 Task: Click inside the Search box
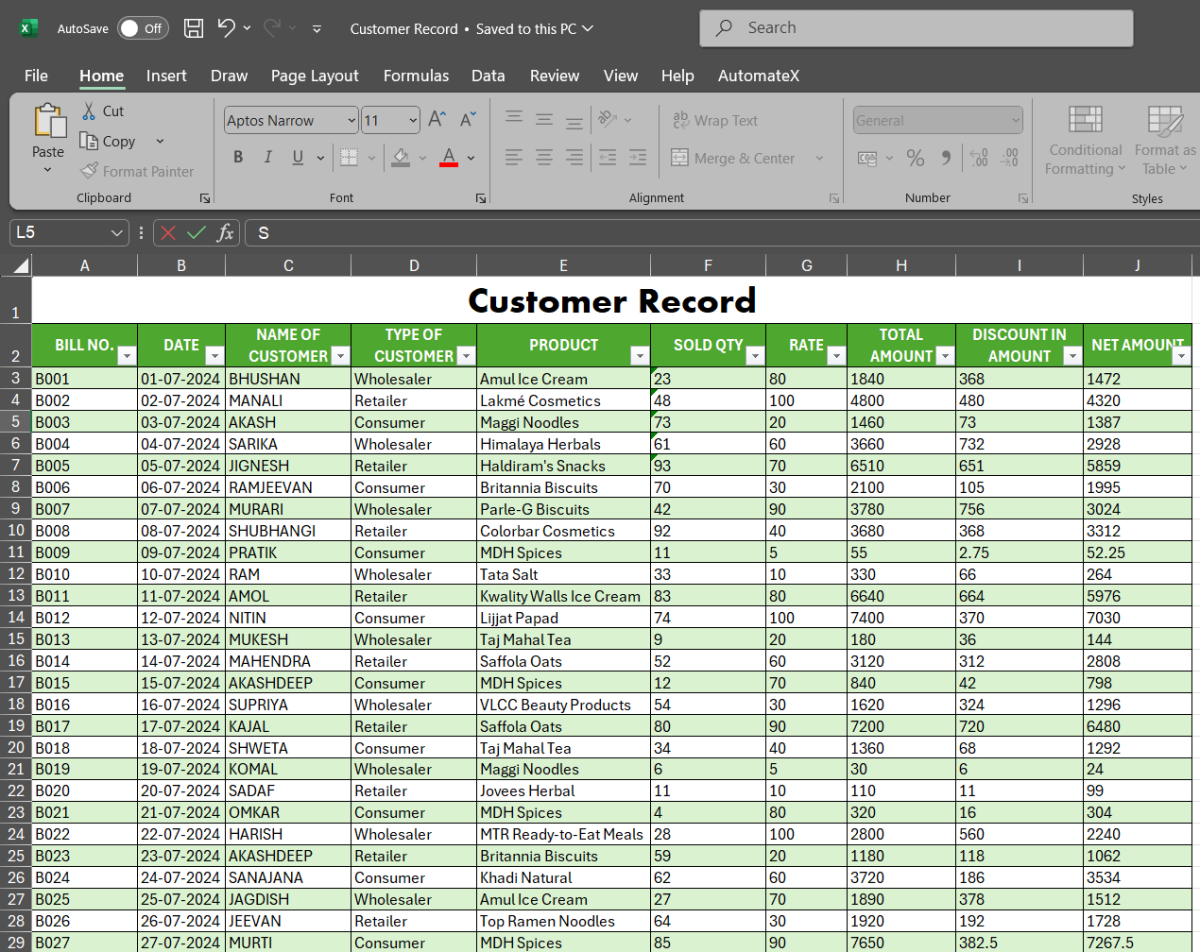[915, 28]
